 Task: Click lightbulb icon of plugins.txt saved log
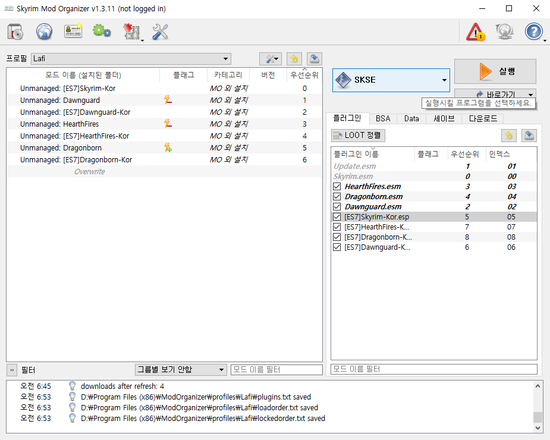[72, 397]
